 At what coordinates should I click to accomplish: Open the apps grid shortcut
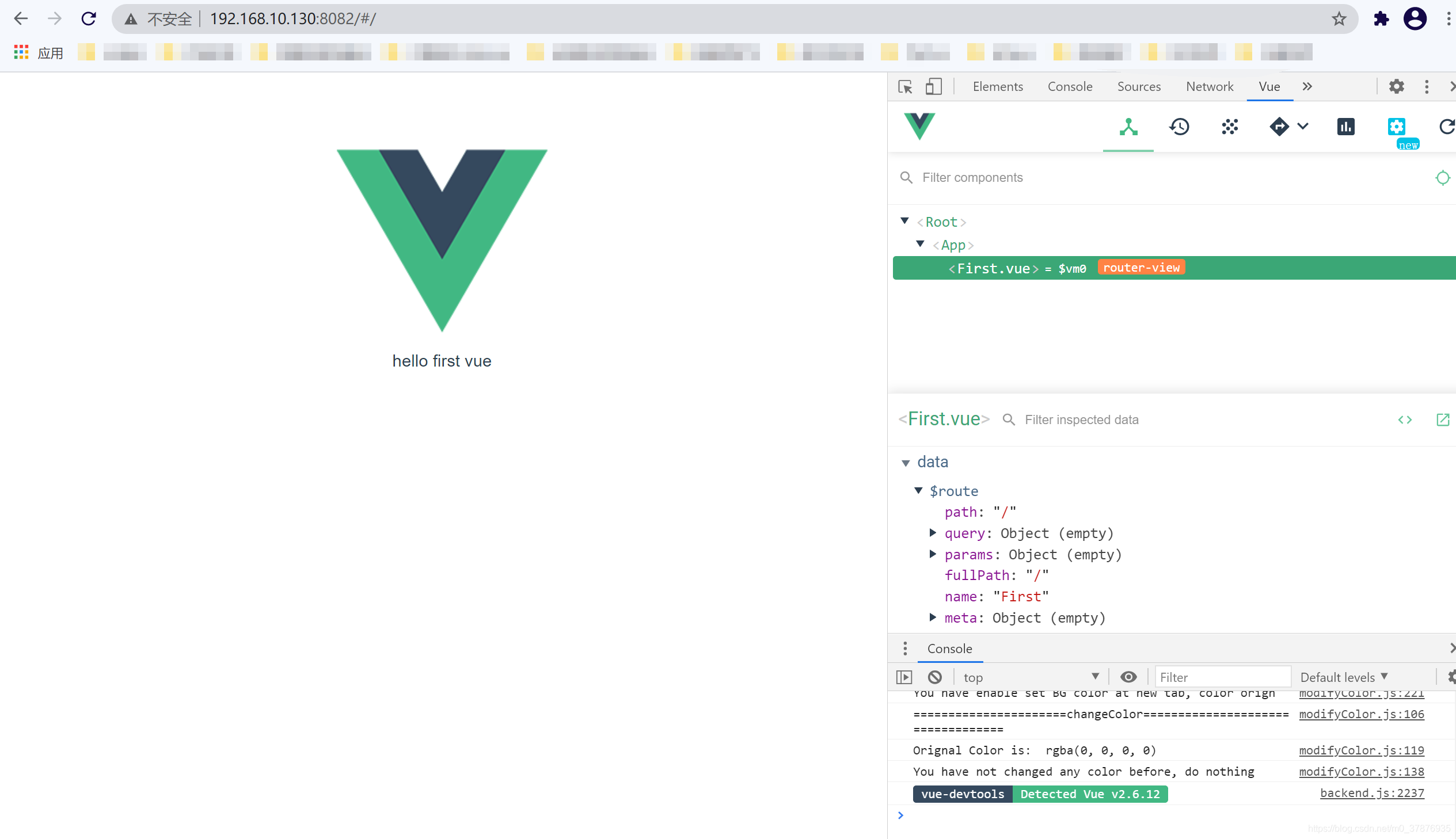click(21, 52)
